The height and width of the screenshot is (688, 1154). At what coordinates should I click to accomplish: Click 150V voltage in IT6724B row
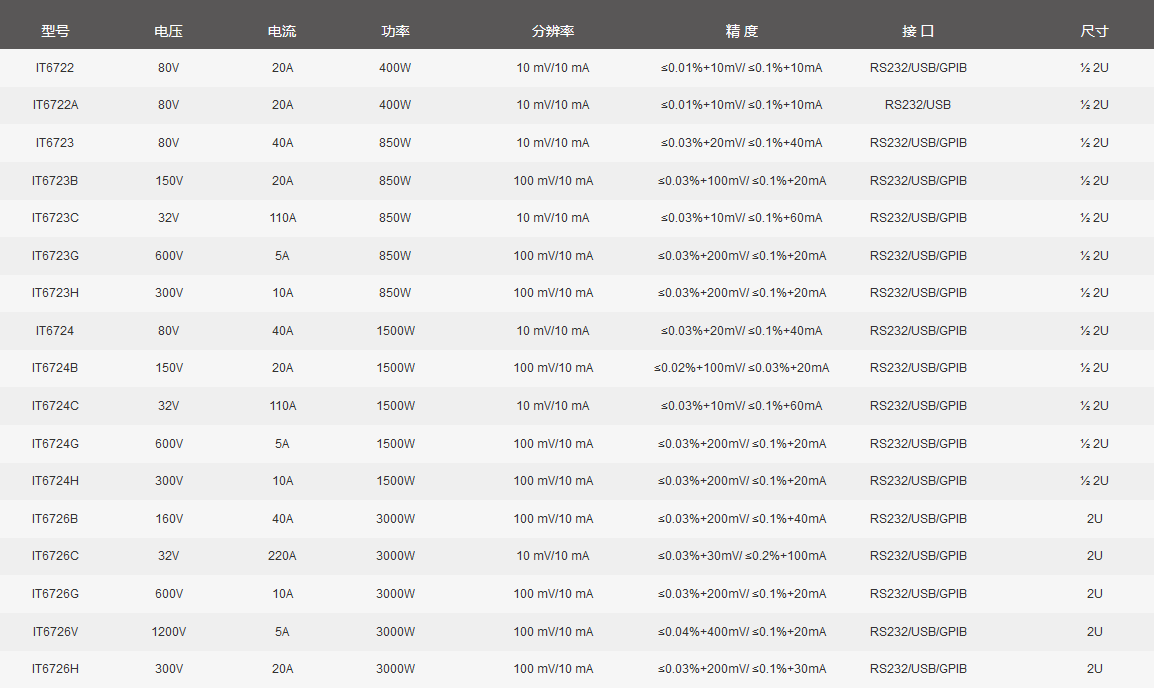tap(169, 368)
